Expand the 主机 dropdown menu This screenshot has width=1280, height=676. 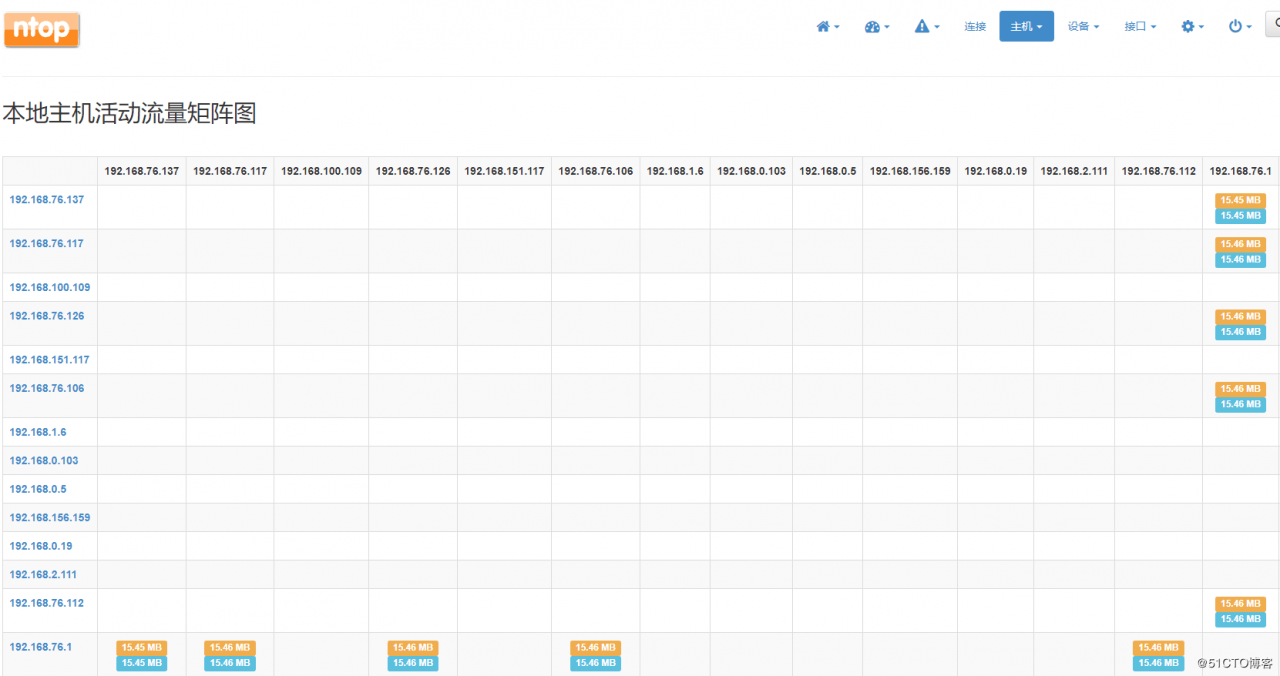(1026, 27)
